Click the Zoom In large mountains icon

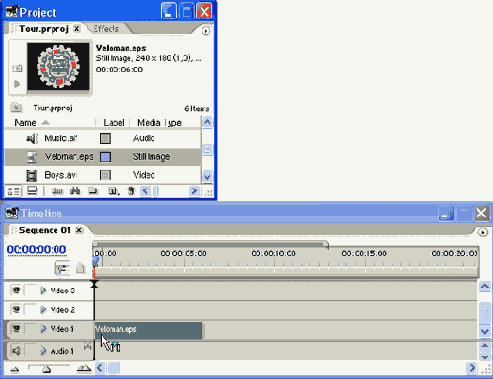(x=84, y=368)
